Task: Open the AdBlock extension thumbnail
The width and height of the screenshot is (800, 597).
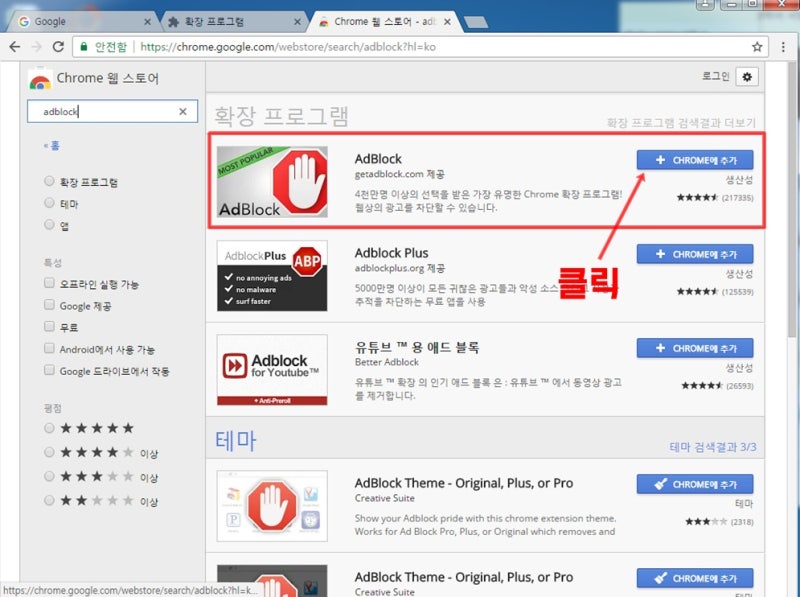Action: (x=272, y=182)
